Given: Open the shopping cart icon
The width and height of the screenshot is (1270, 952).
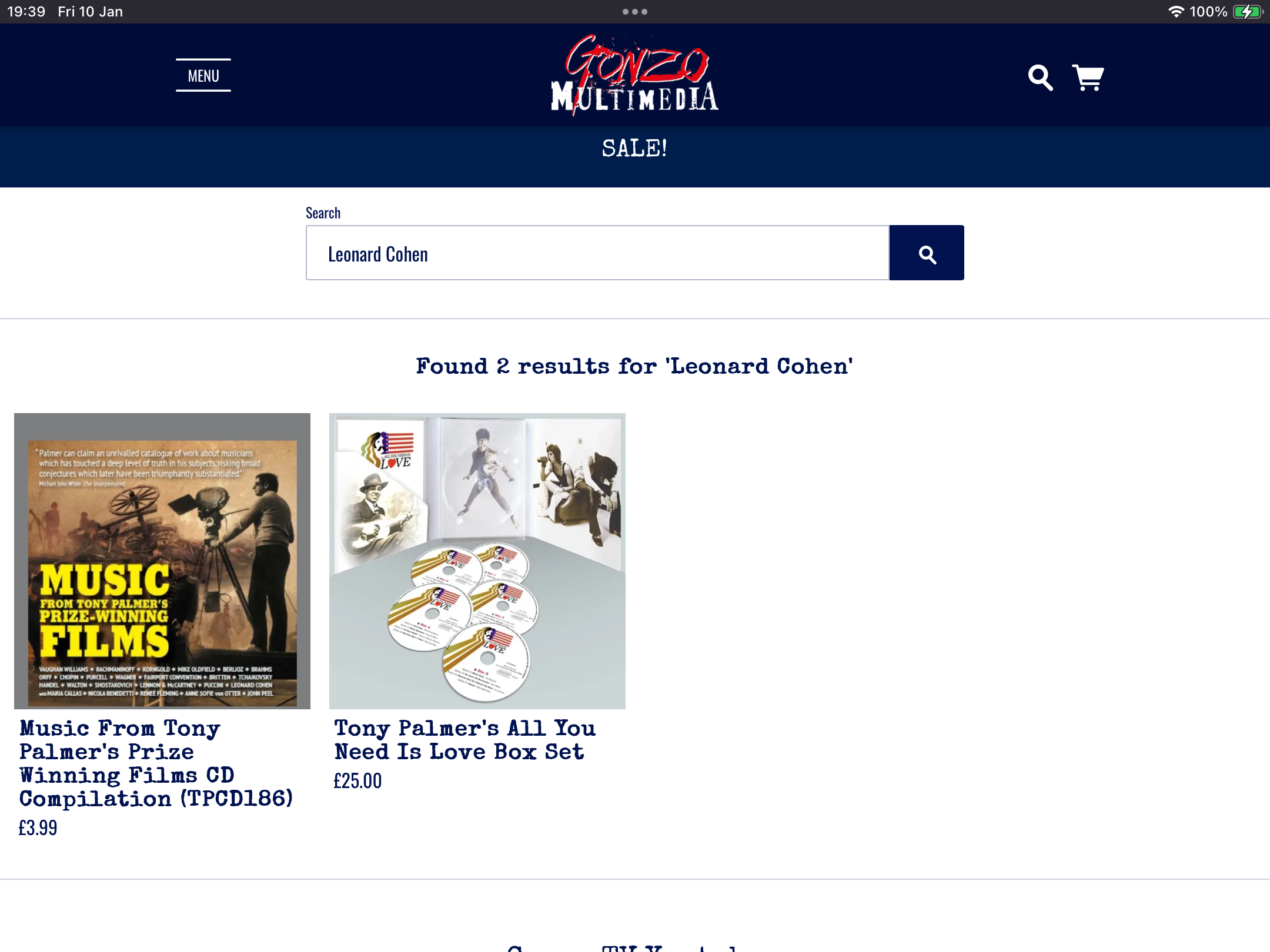Looking at the screenshot, I should [1088, 78].
